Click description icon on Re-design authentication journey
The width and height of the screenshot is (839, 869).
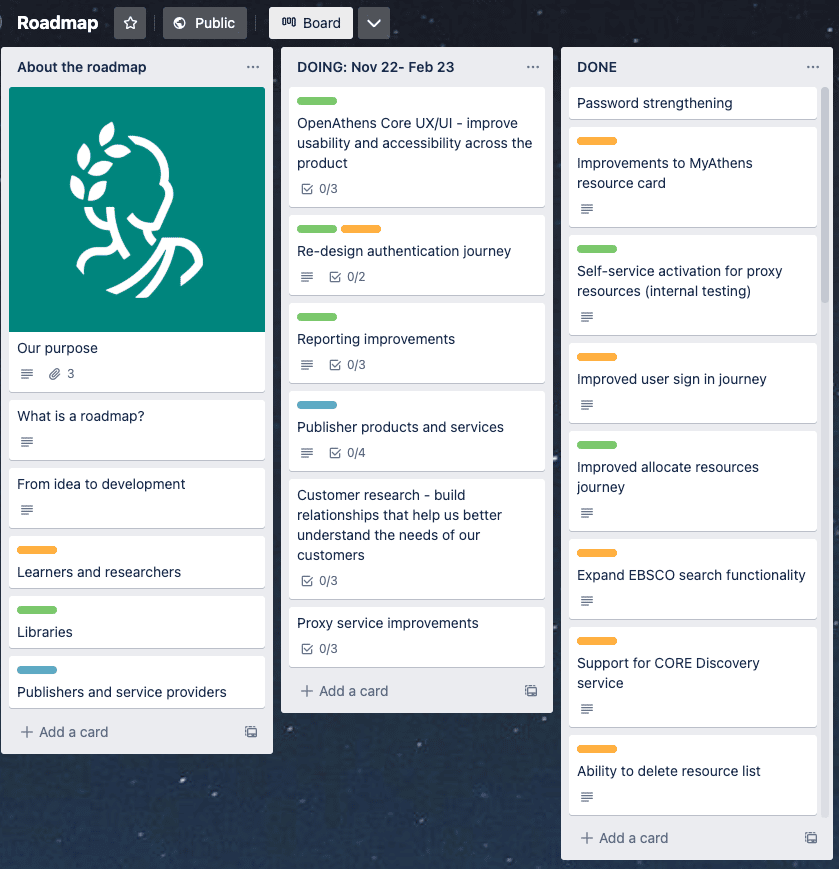click(306, 277)
